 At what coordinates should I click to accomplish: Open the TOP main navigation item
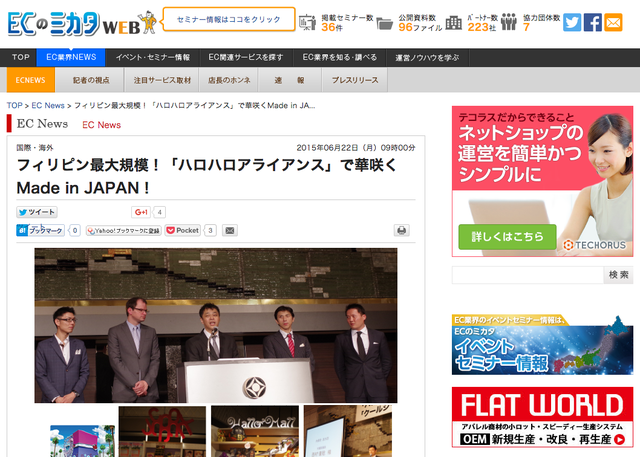tap(20, 58)
